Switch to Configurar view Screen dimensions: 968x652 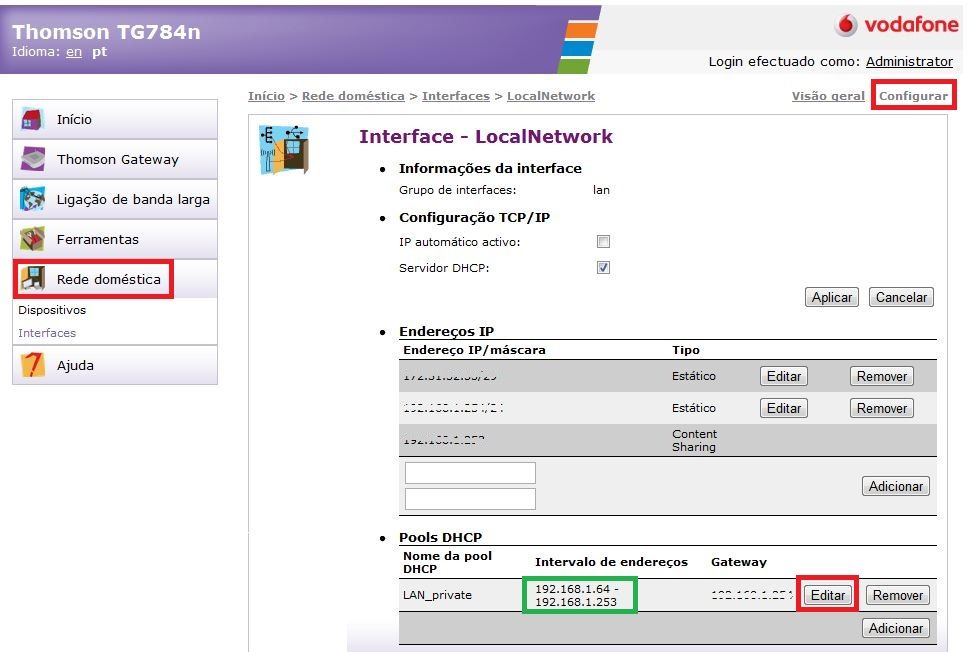coord(913,96)
